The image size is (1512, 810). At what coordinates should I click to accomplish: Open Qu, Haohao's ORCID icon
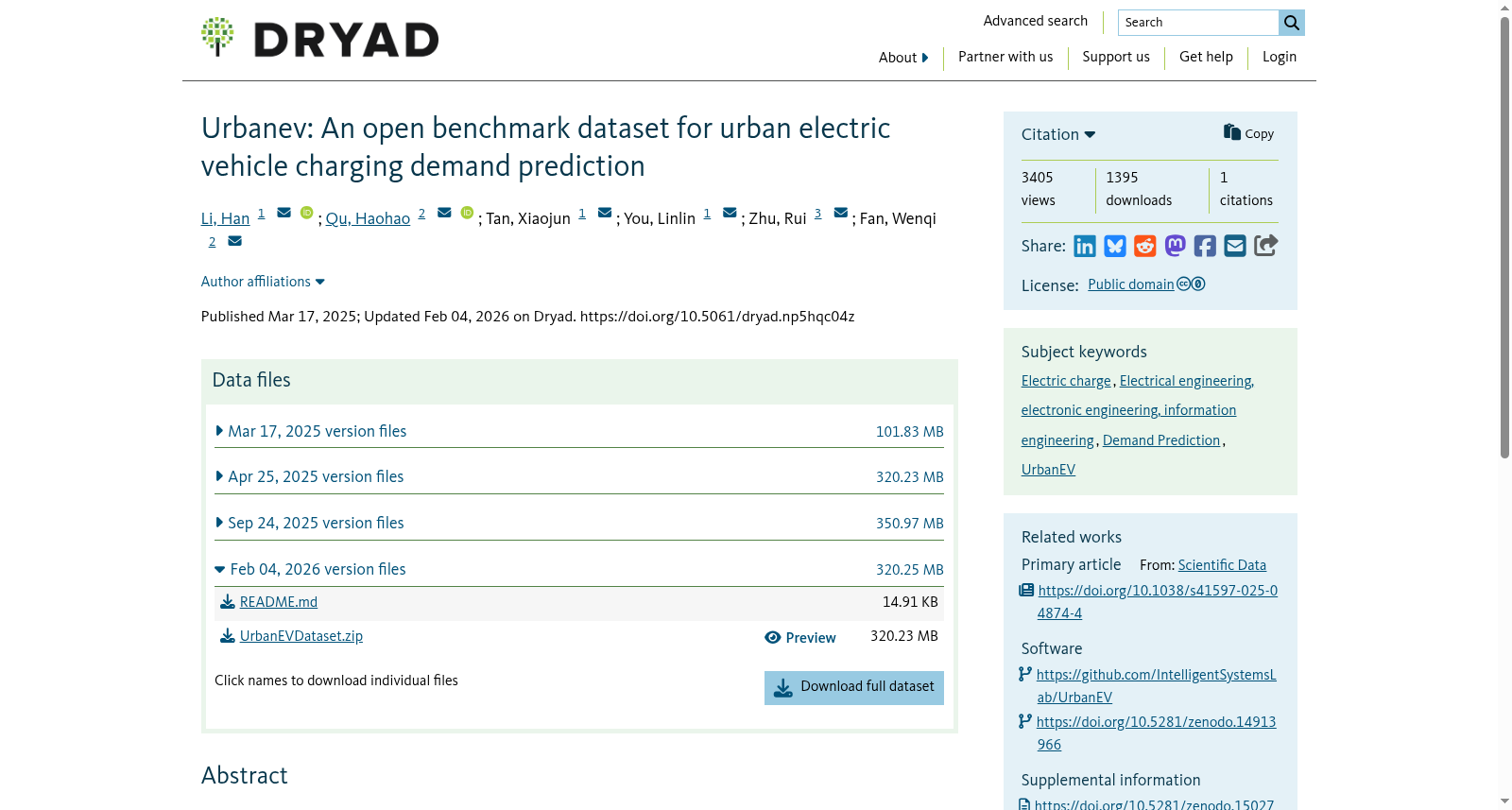pos(467,213)
